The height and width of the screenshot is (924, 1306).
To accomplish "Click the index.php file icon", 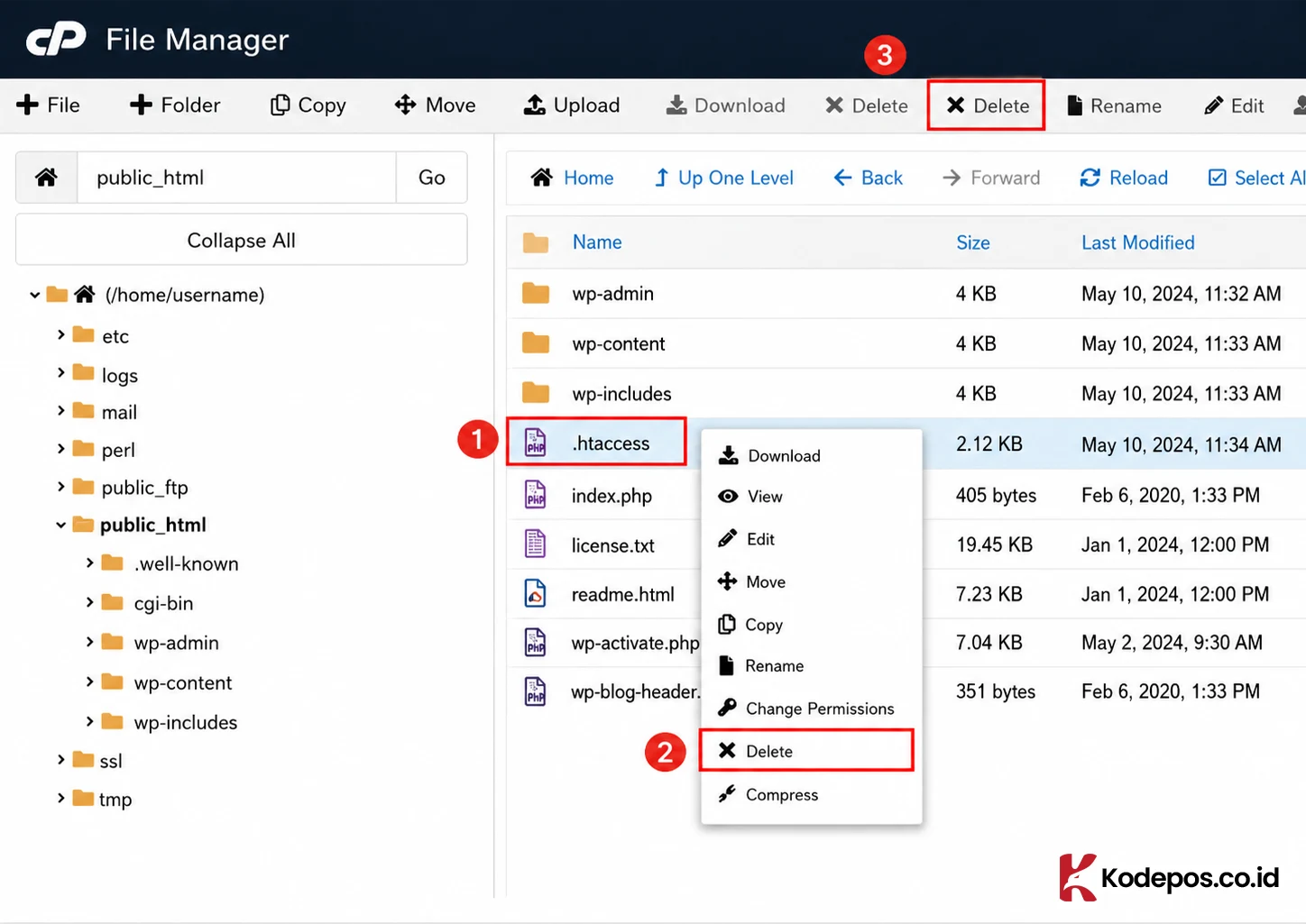I will tap(536, 494).
